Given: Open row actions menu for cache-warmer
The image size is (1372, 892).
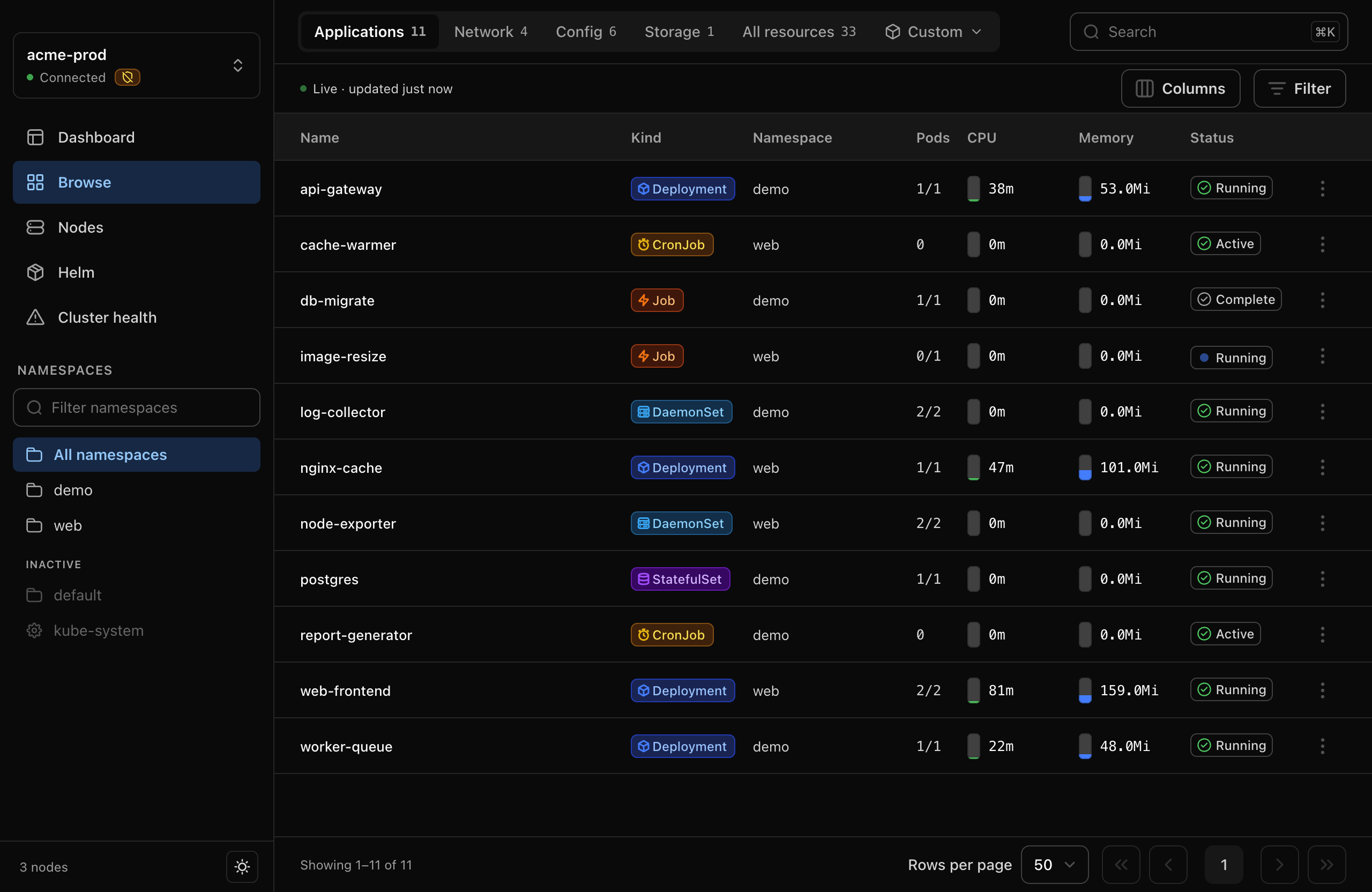Looking at the screenshot, I should [1322, 244].
